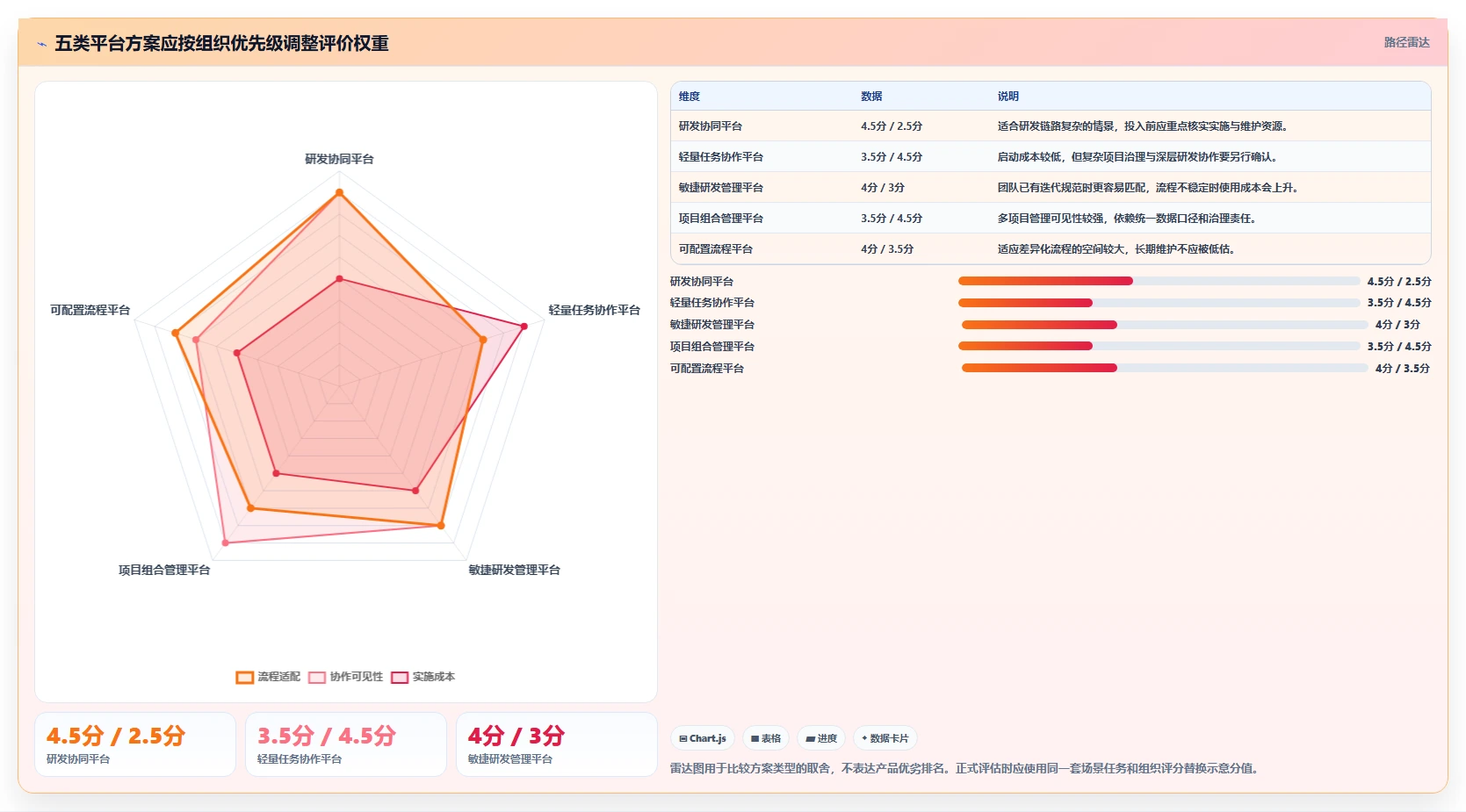
Task: Click the description 适合研发链路复杂的情景
Action: click(1143, 126)
